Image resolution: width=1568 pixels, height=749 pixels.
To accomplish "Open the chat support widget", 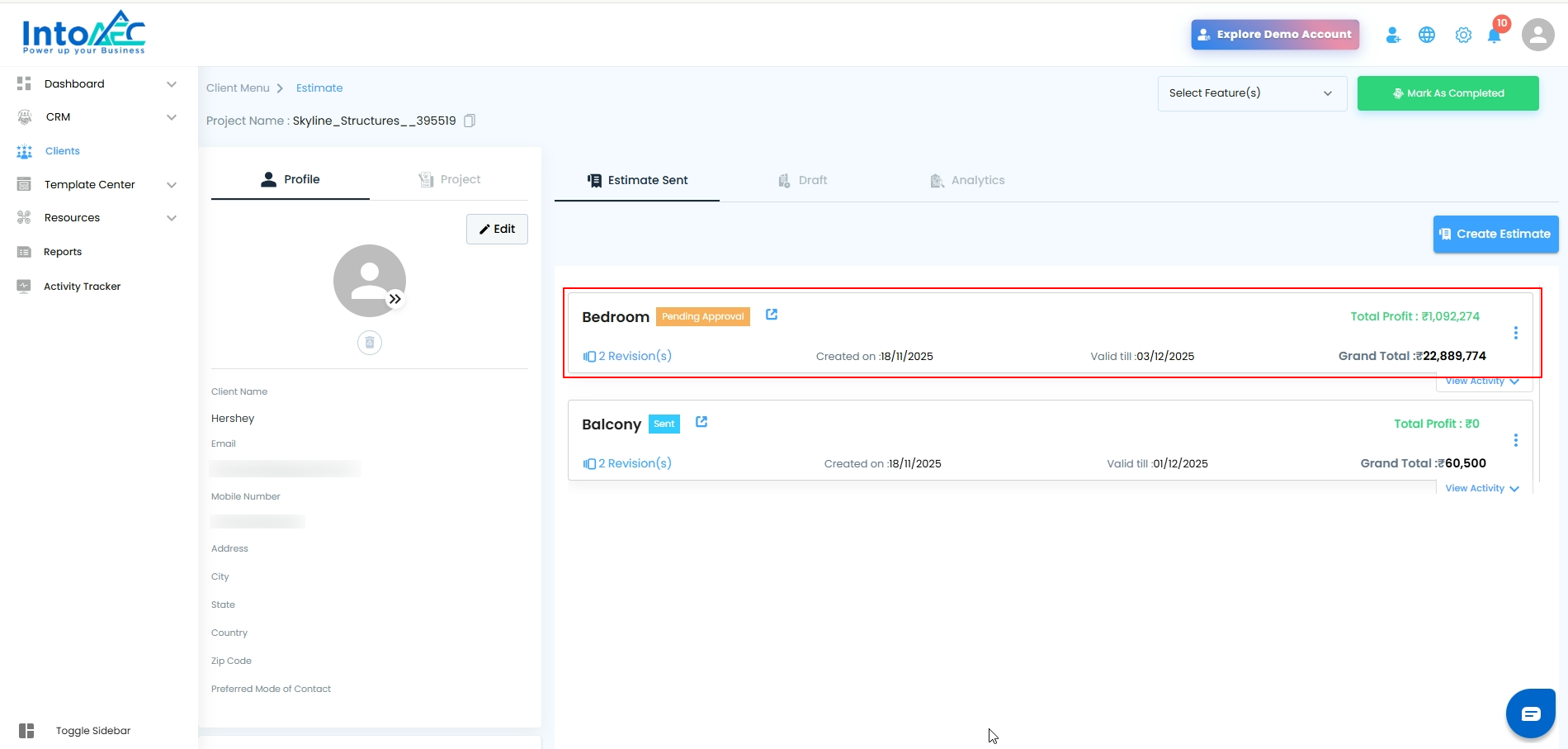I will pos(1531,713).
